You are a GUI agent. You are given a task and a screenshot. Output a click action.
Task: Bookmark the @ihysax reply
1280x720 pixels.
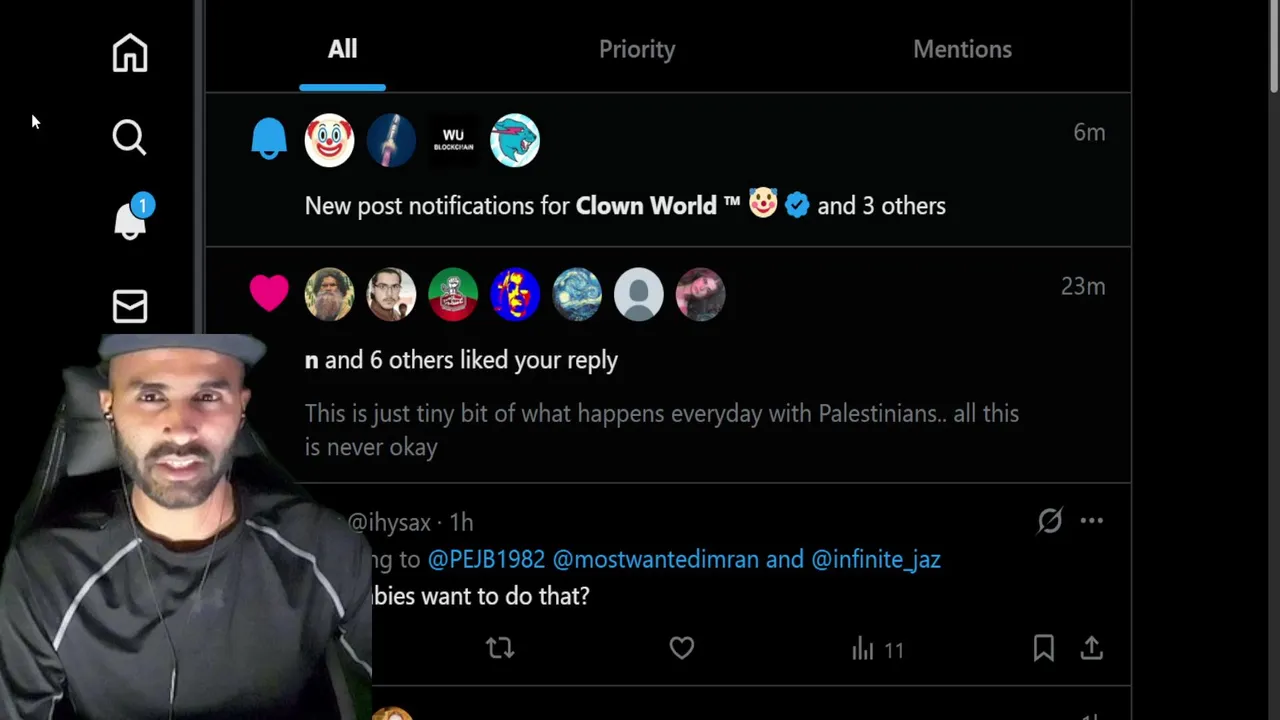[1043, 649]
